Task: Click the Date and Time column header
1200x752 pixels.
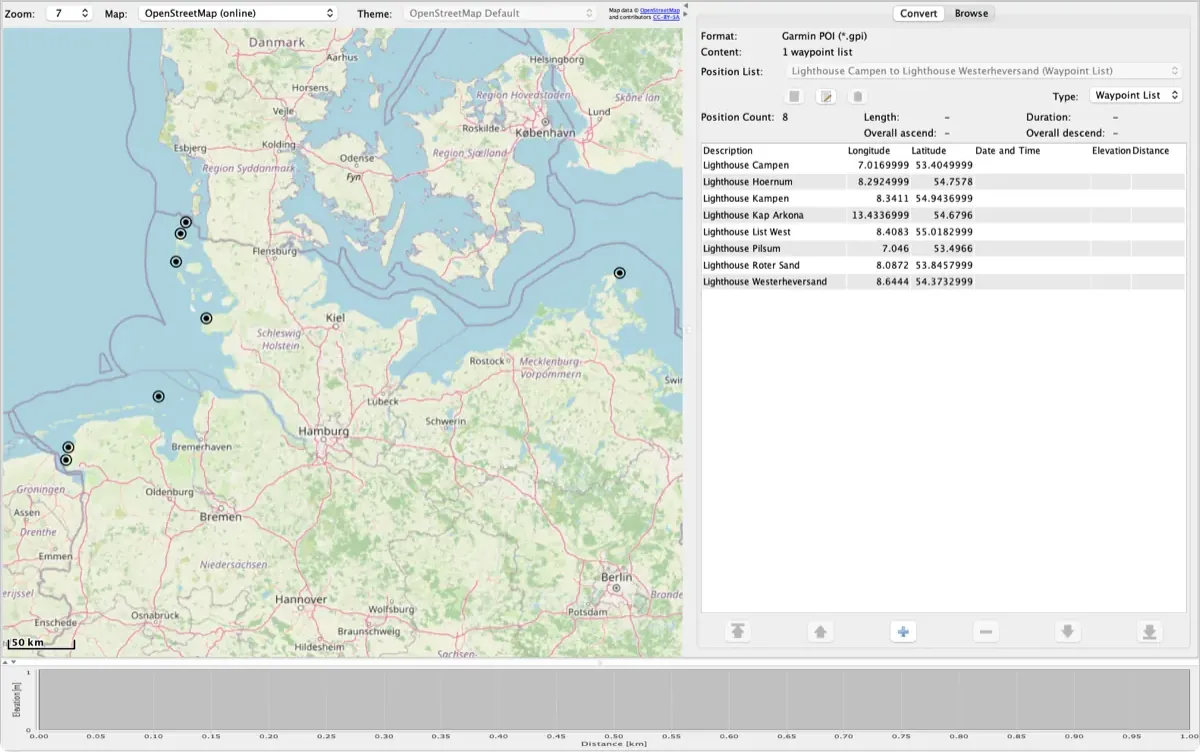Action: pos(1032,151)
